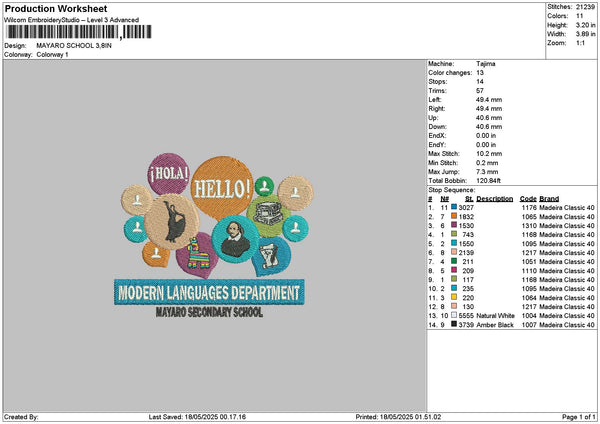This screenshot has width=600, height=424.
Task: Select the teal swatch next to 1550 stitches
Action: click(454, 243)
